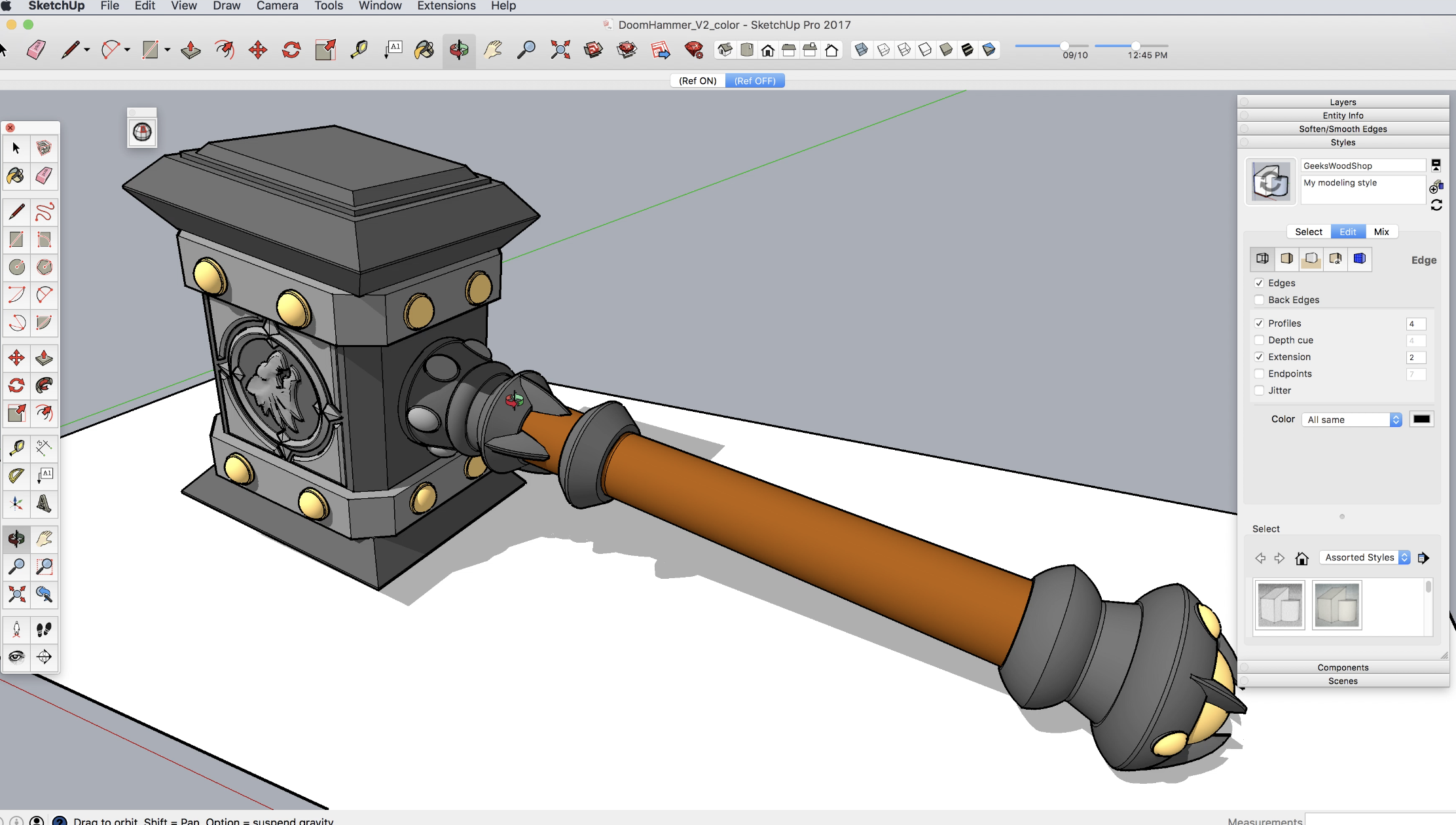Select the first style thumbnail
The height and width of the screenshot is (825, 1456).
[x=1280, y=604]
